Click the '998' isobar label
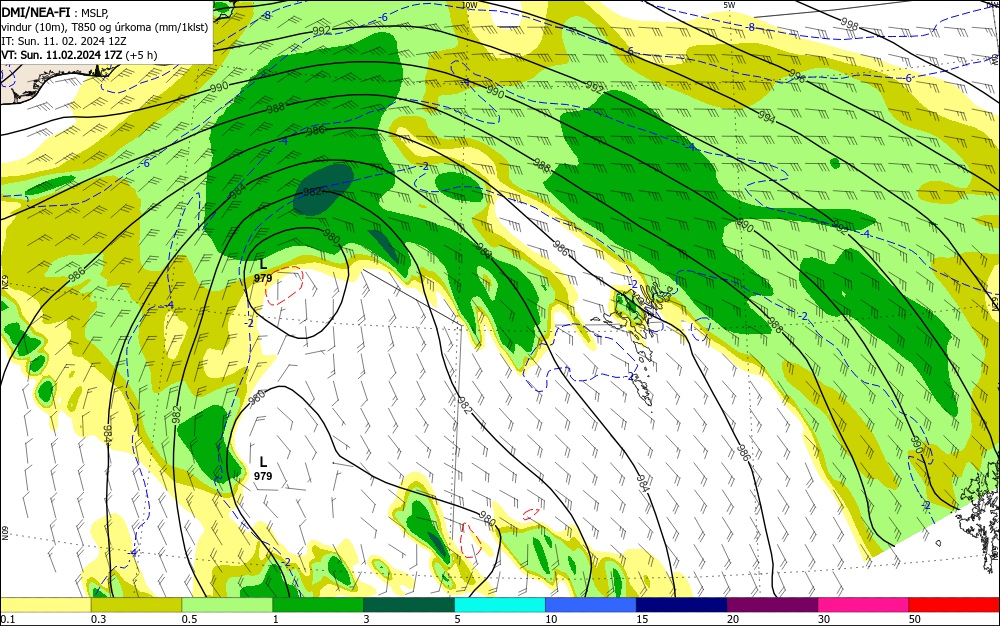The width and height of the screenshot is (1000, 626). tap(849, 25)
